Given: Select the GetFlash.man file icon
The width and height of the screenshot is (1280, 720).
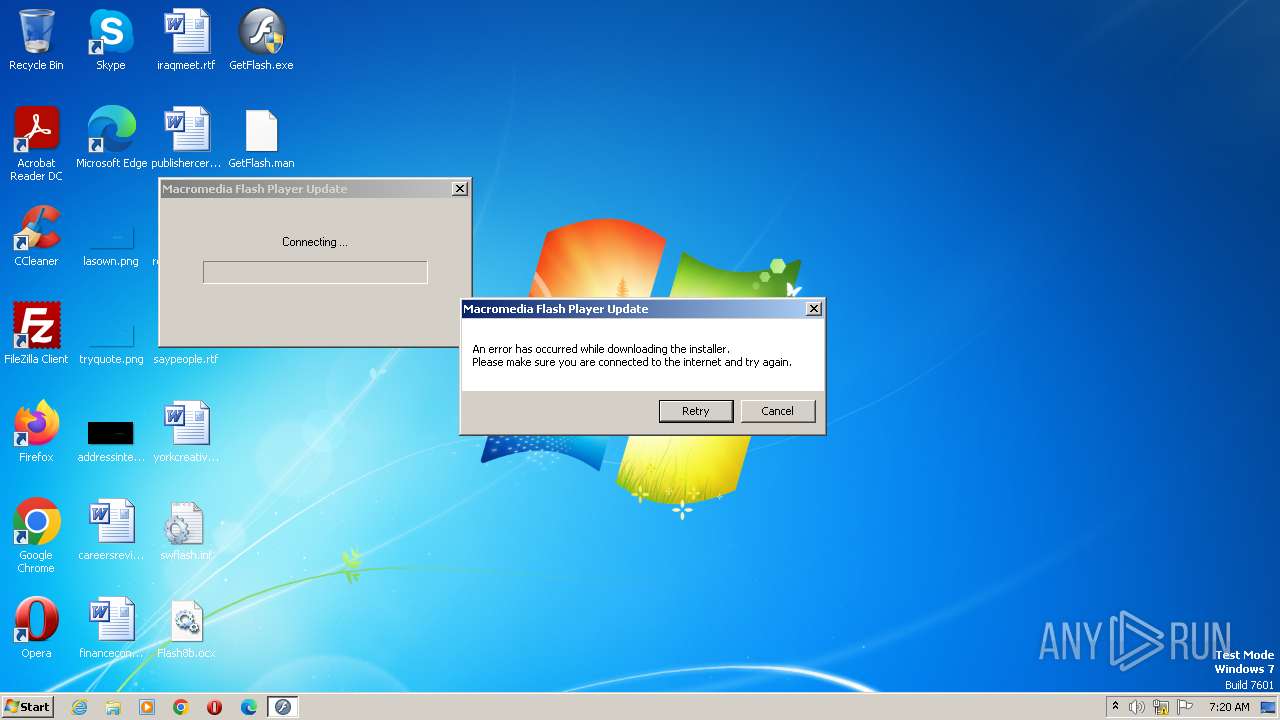Looking at the screenshot, I should 261,138.
